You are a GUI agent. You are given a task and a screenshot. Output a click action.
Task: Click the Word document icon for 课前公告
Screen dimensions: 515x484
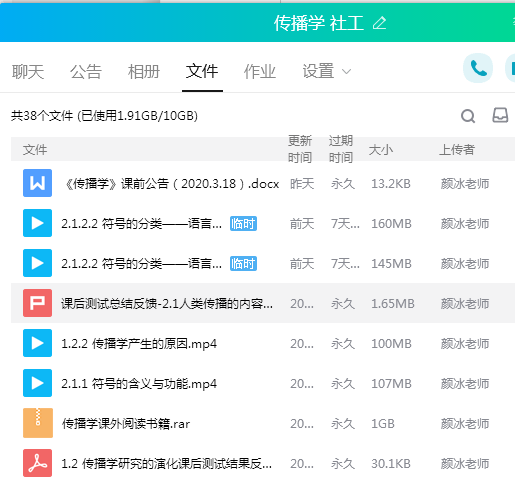37,183
